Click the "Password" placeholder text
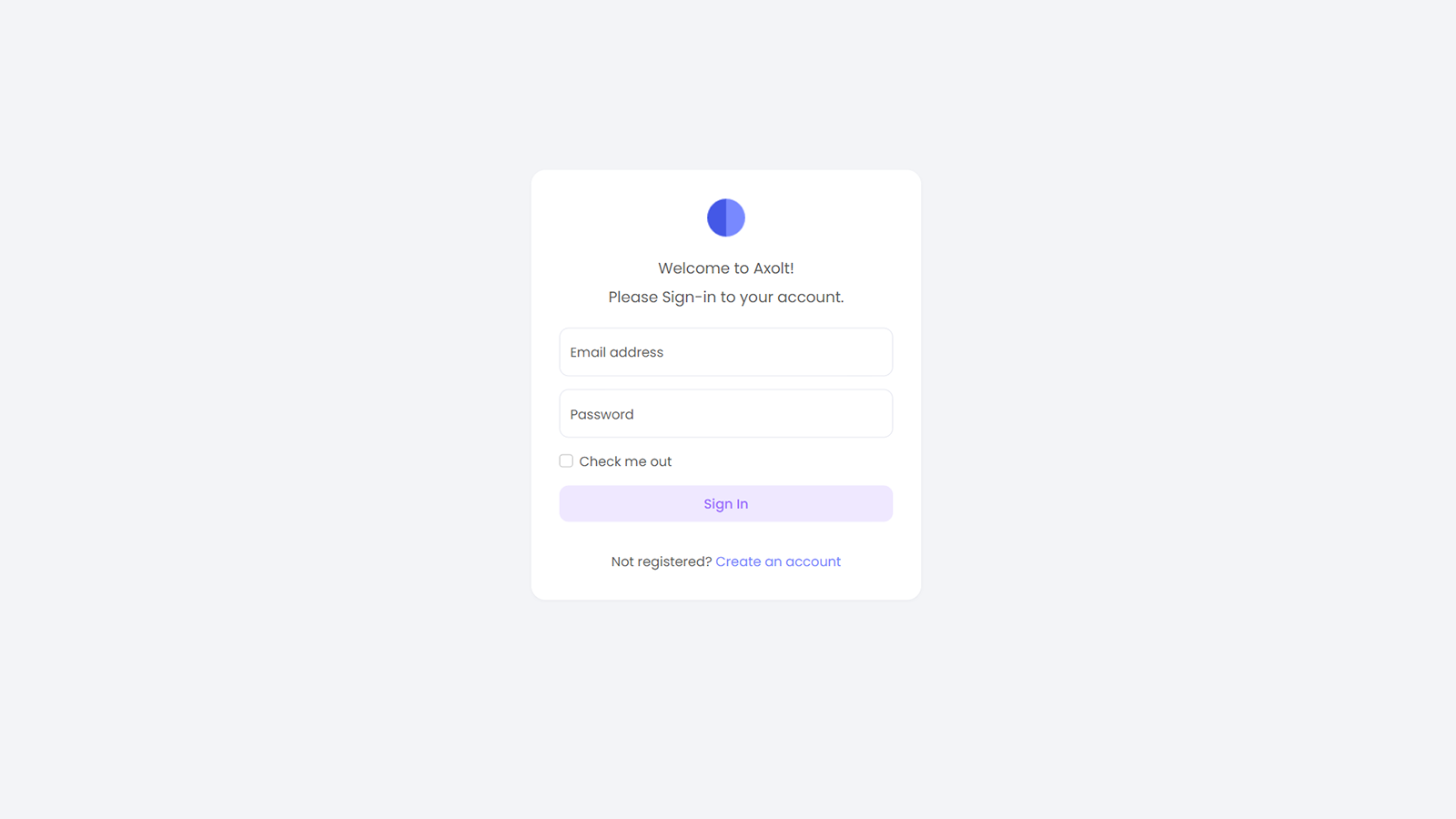The image size is (1456, 819). pyautogui.click(x=602, y=414)
